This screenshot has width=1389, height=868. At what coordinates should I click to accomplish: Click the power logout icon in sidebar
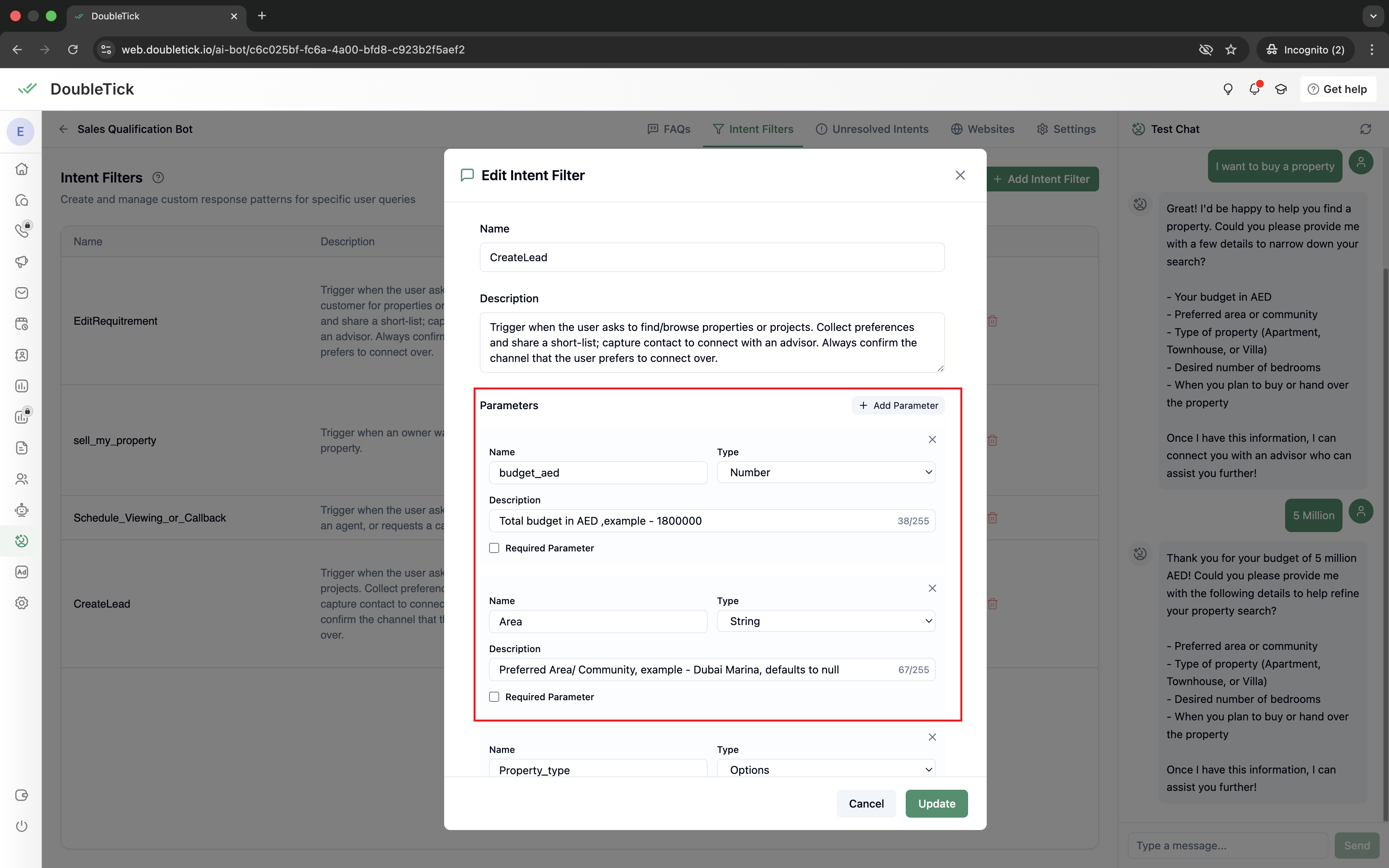22,826
